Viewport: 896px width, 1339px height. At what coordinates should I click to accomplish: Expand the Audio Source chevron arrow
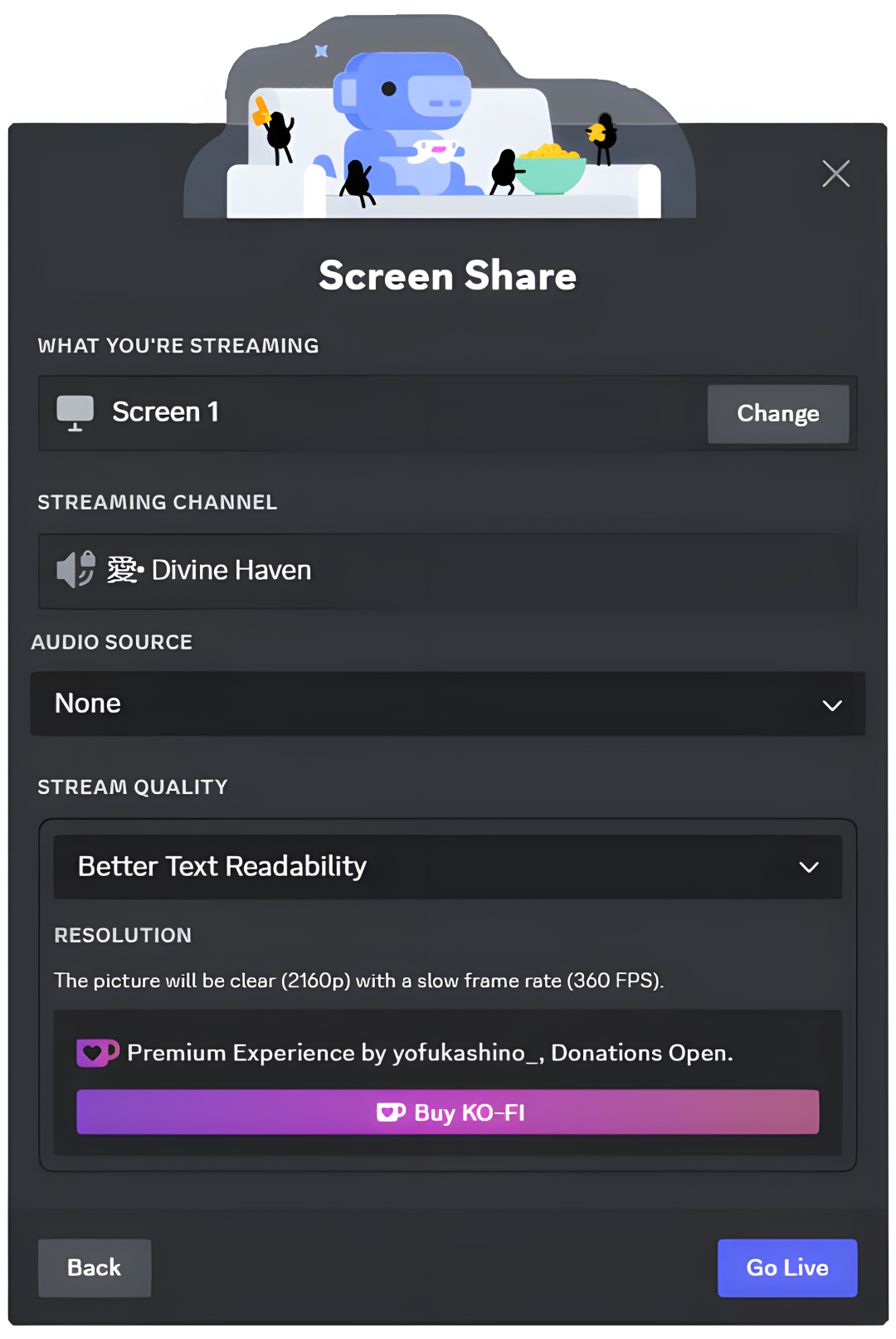click(x=832, y=705)
